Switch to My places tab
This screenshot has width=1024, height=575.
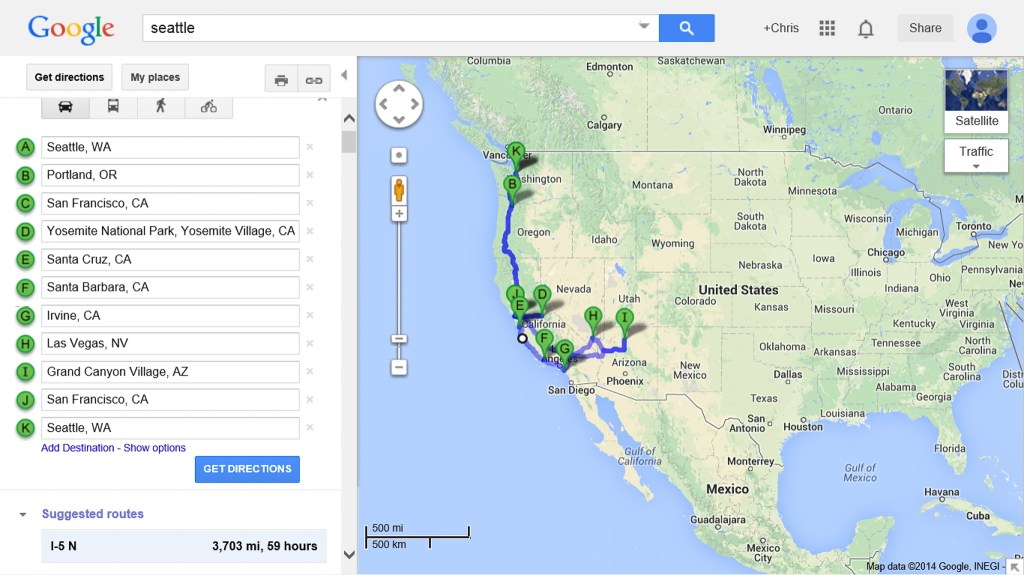coord(155,77)
